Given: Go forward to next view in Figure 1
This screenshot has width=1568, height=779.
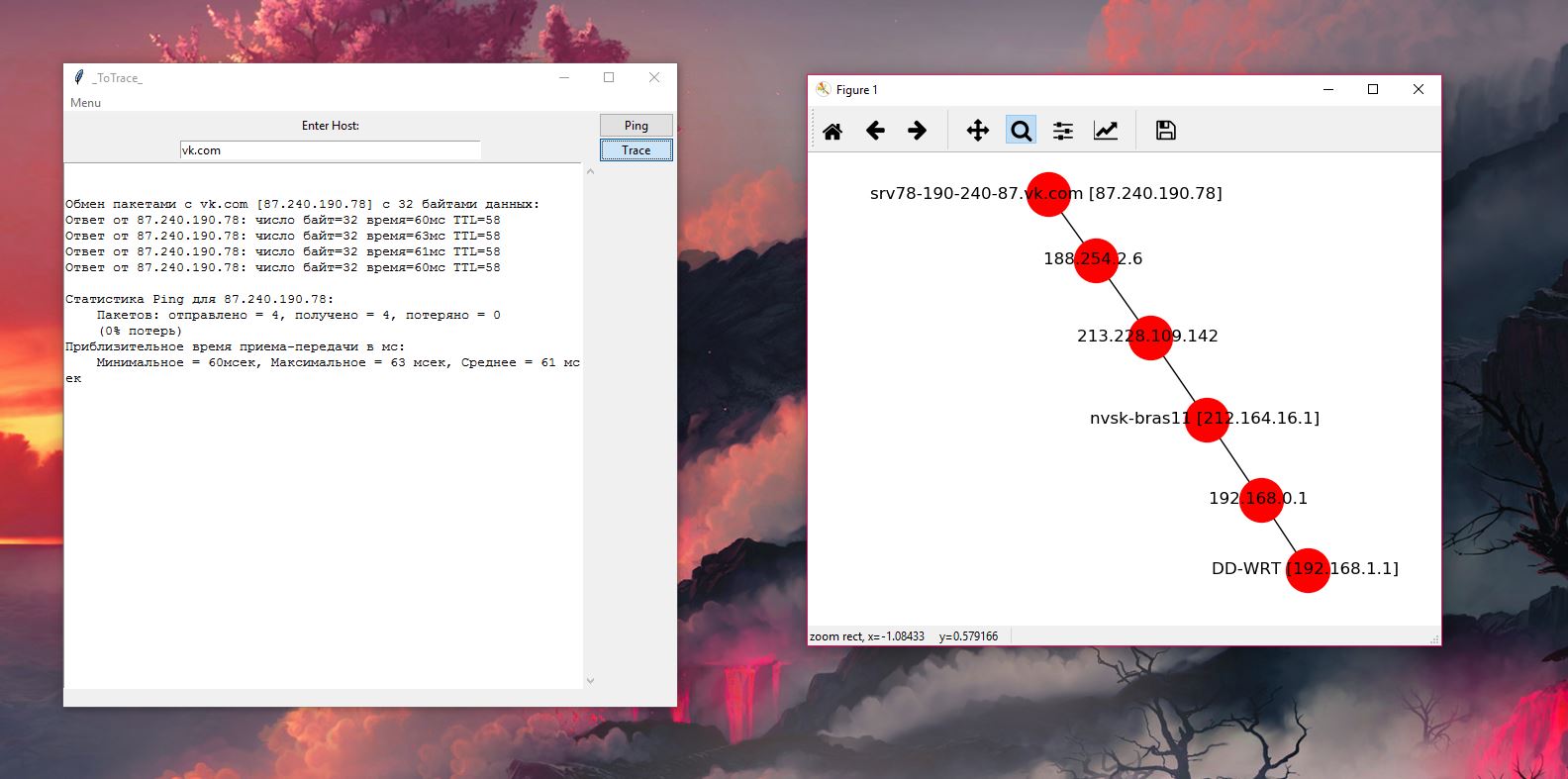Looking at the screenshot, I should [x=918, y=131].
